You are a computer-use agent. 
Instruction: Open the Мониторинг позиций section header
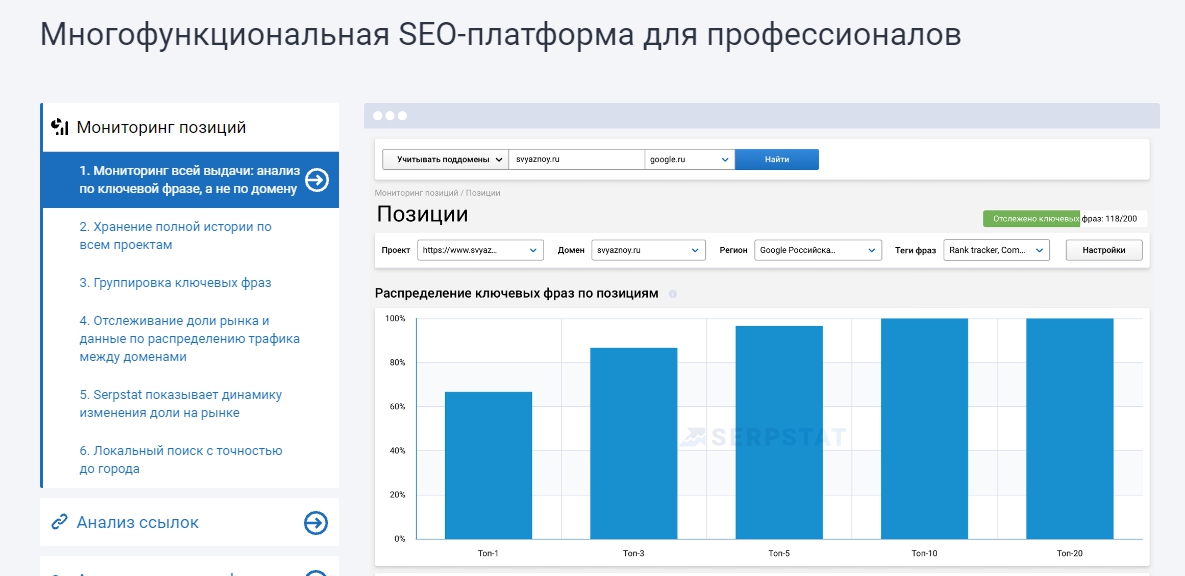(190, 127)
